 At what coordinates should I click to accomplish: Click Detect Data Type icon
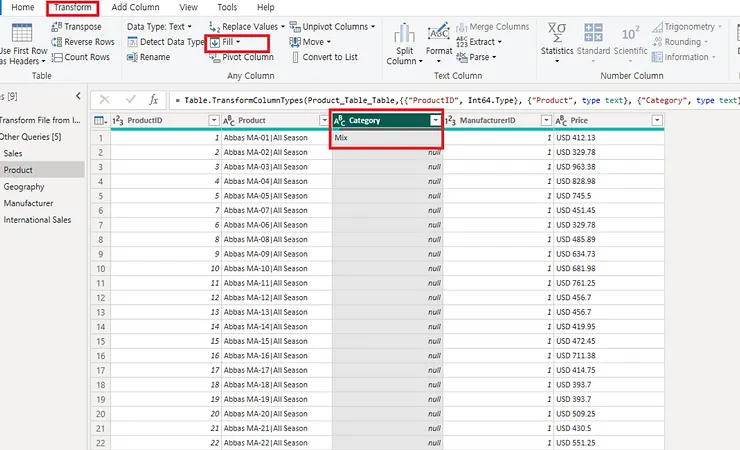click(x=132, y=42)
